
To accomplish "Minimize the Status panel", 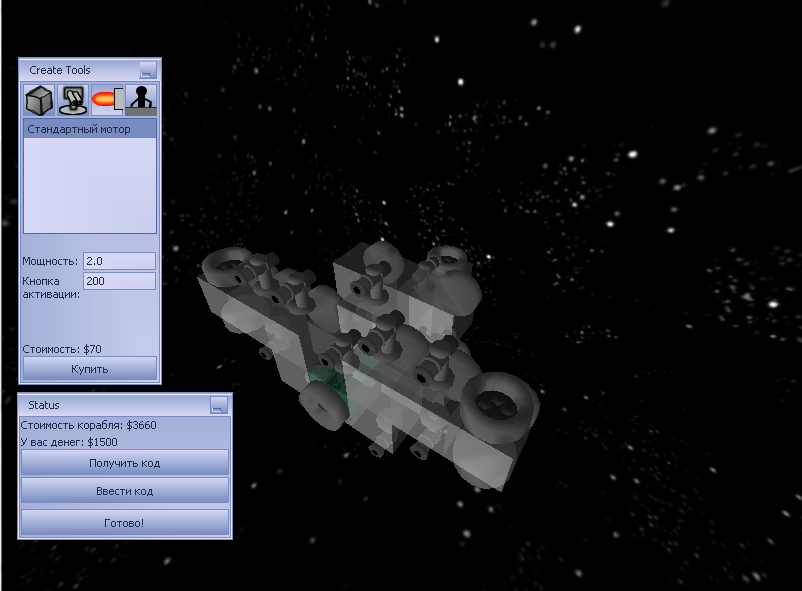I will coord(219,405).
